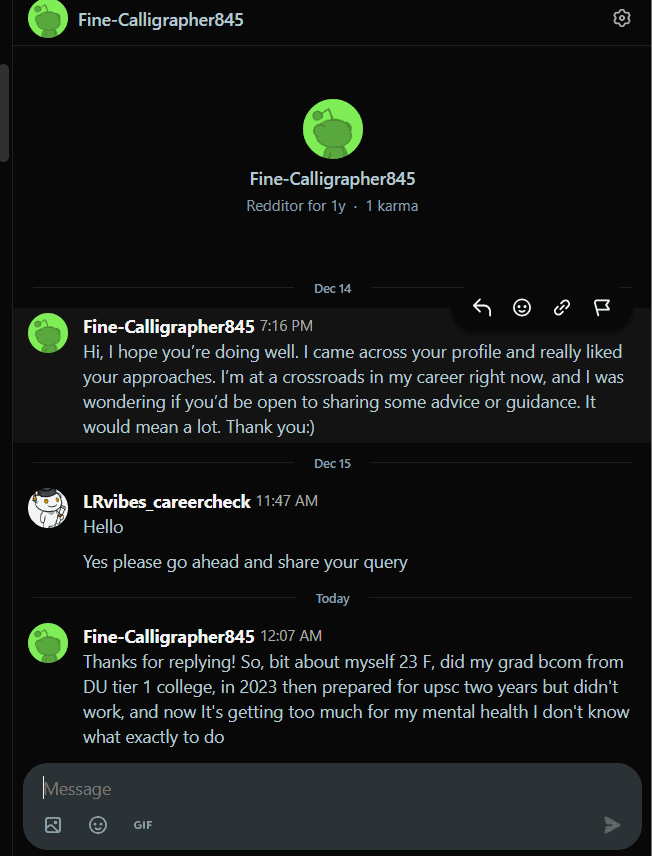The width and height of the screenshot is (652, 856).
Task: Click LRvibes_careercheck username
Action: [167, 501]
